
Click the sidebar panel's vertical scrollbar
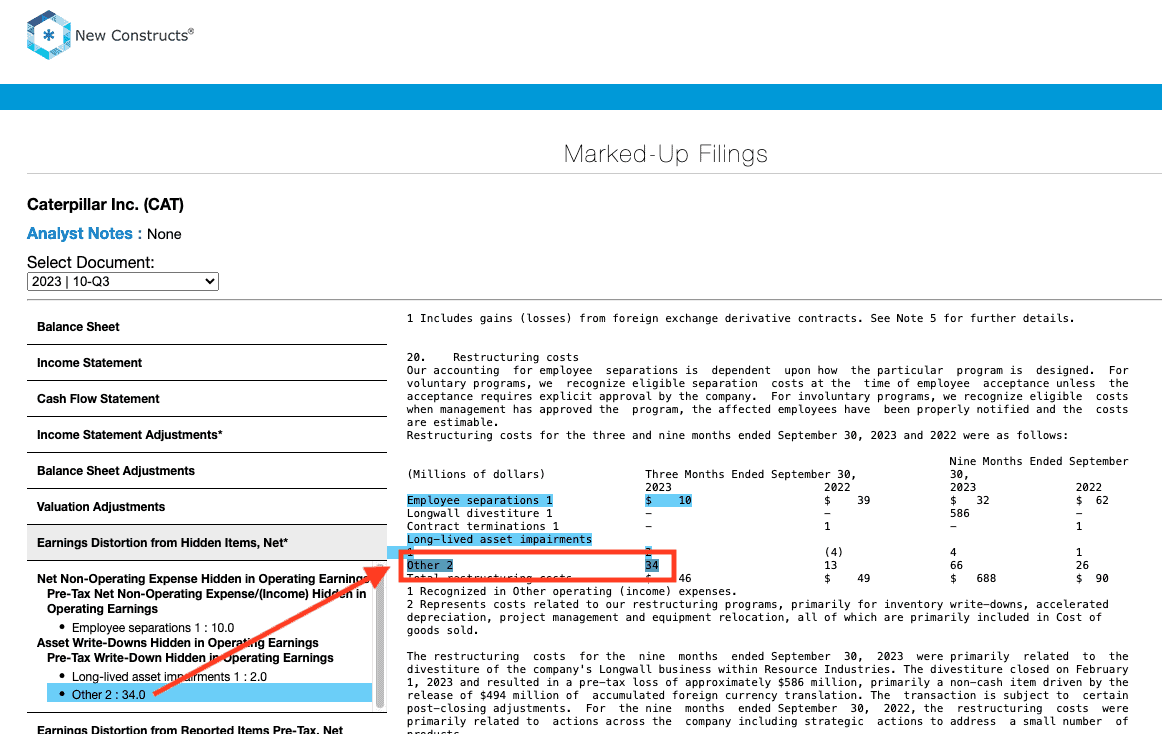click(380, 638)
